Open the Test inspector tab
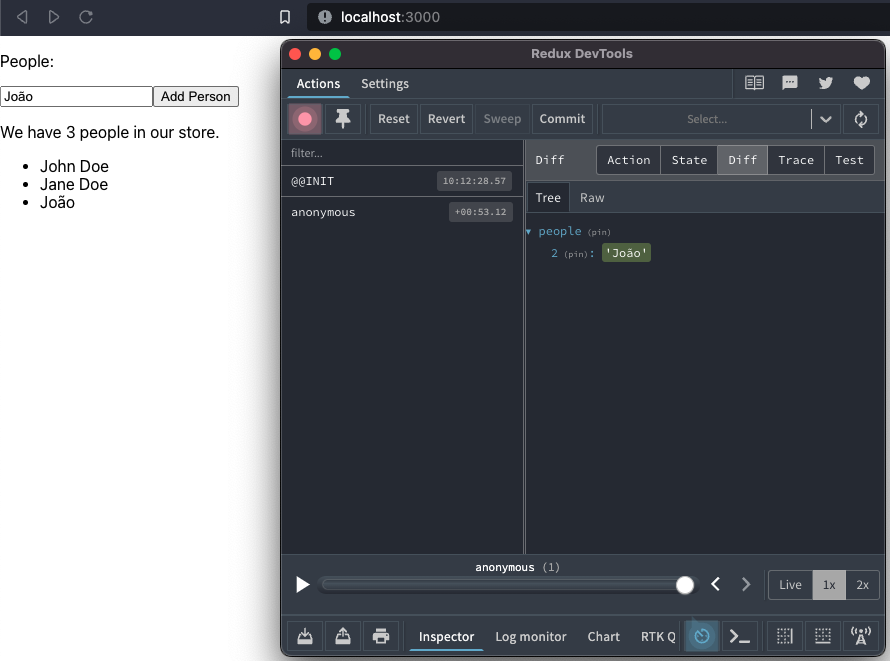 [x=849, y=160]
